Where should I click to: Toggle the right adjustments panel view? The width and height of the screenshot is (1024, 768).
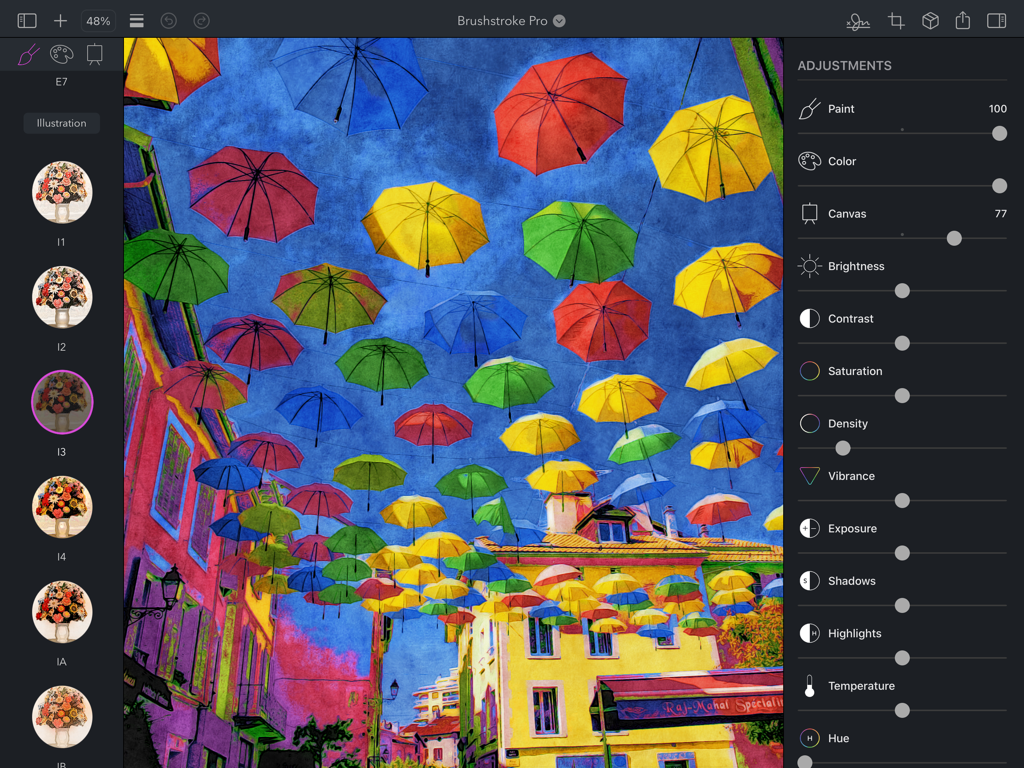(996, 20)
